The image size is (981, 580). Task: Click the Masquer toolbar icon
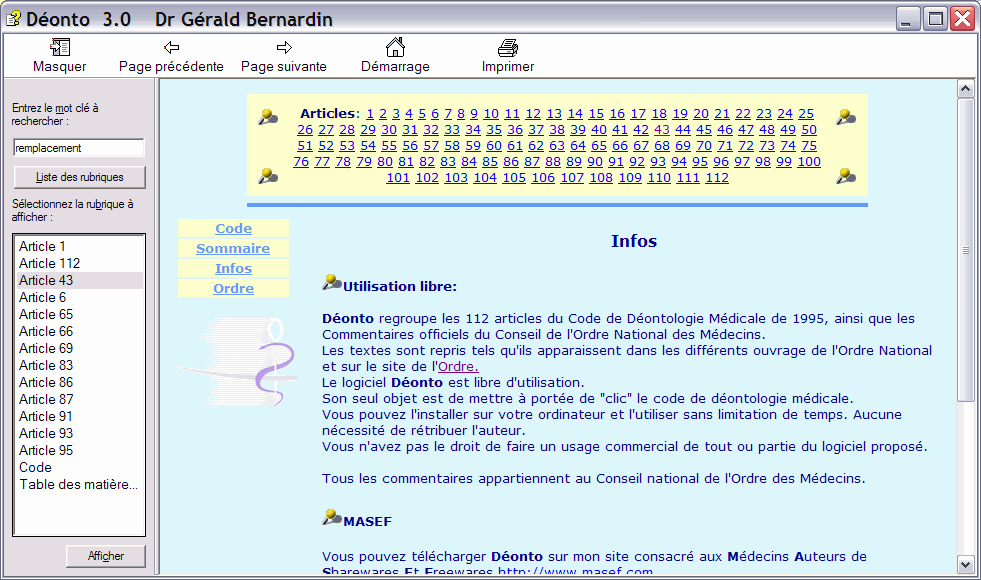click(x=60, y=47)
